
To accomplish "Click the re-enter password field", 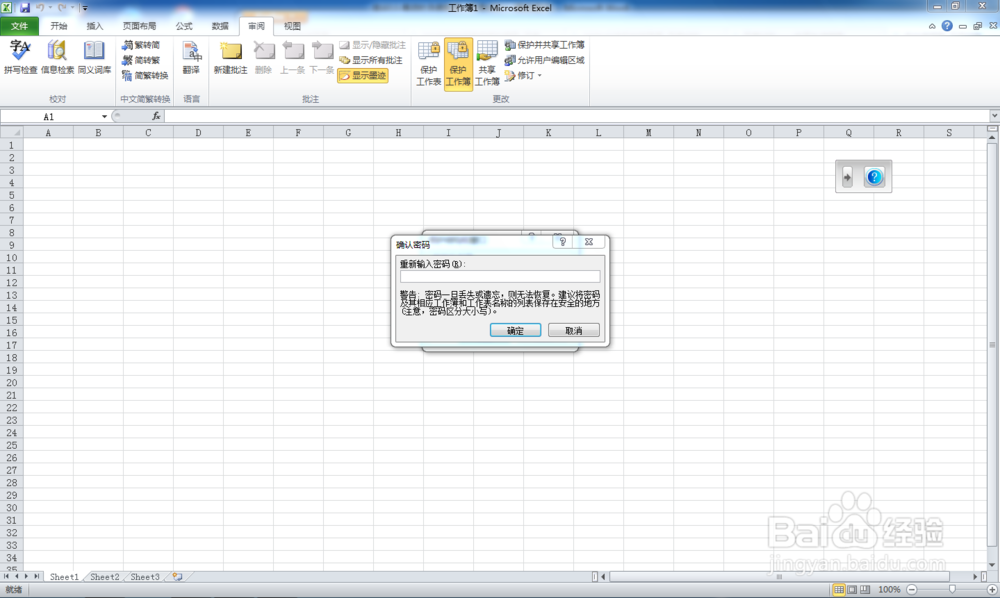I will pos(500,277).
